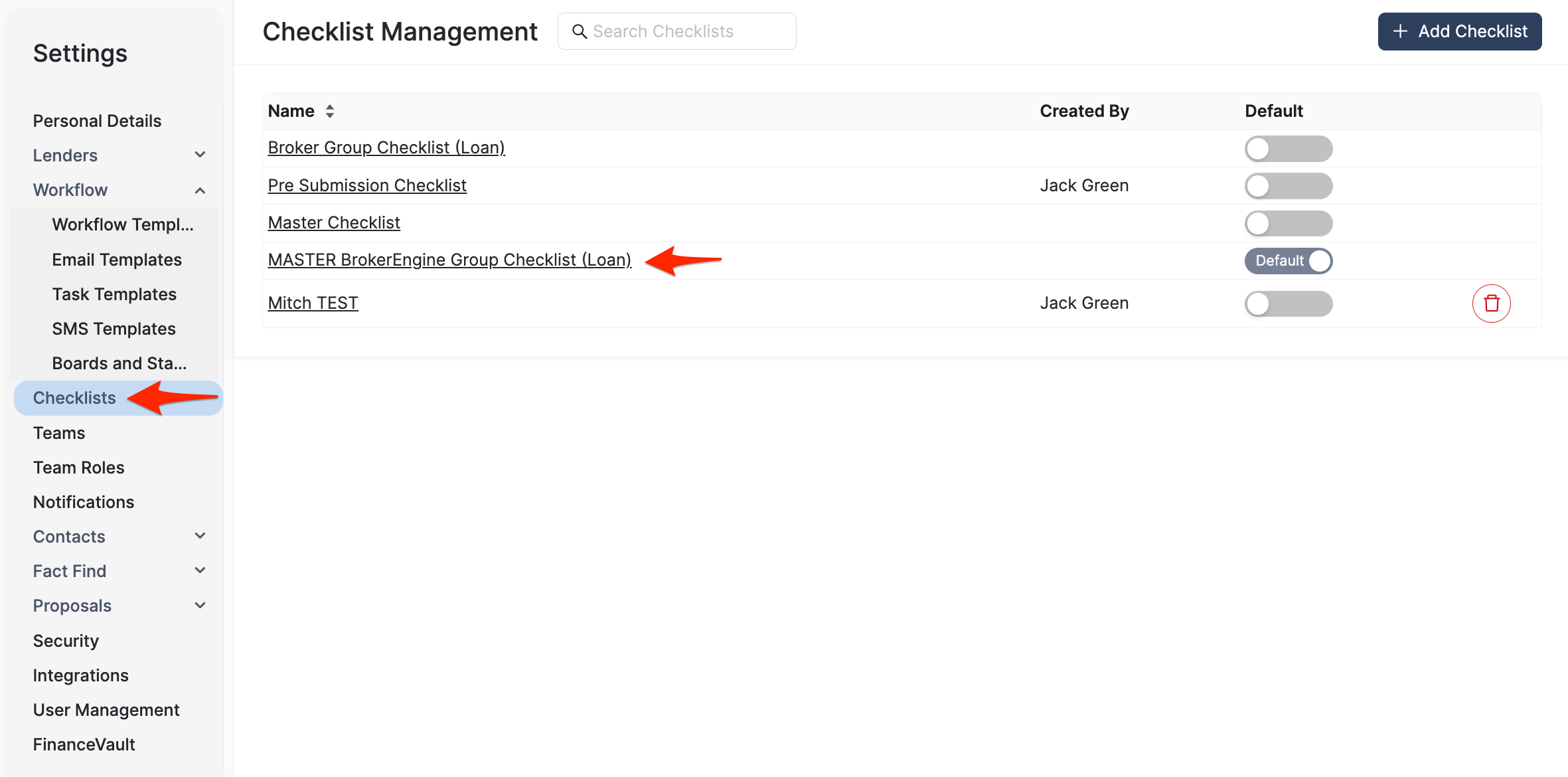Switch on default for Mitch TEST
Image resolution: width=1568 pixels, height=777 pixels.
click(1288, 304)
